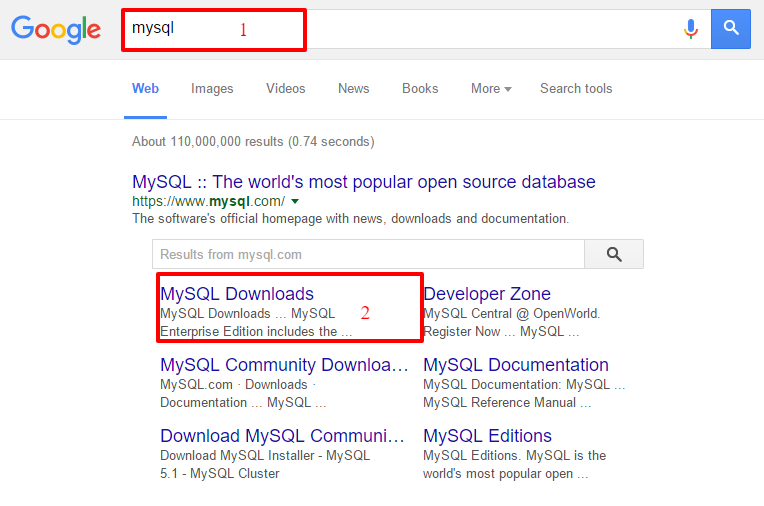Open the Developer Zone link

[x=487, y=294]
